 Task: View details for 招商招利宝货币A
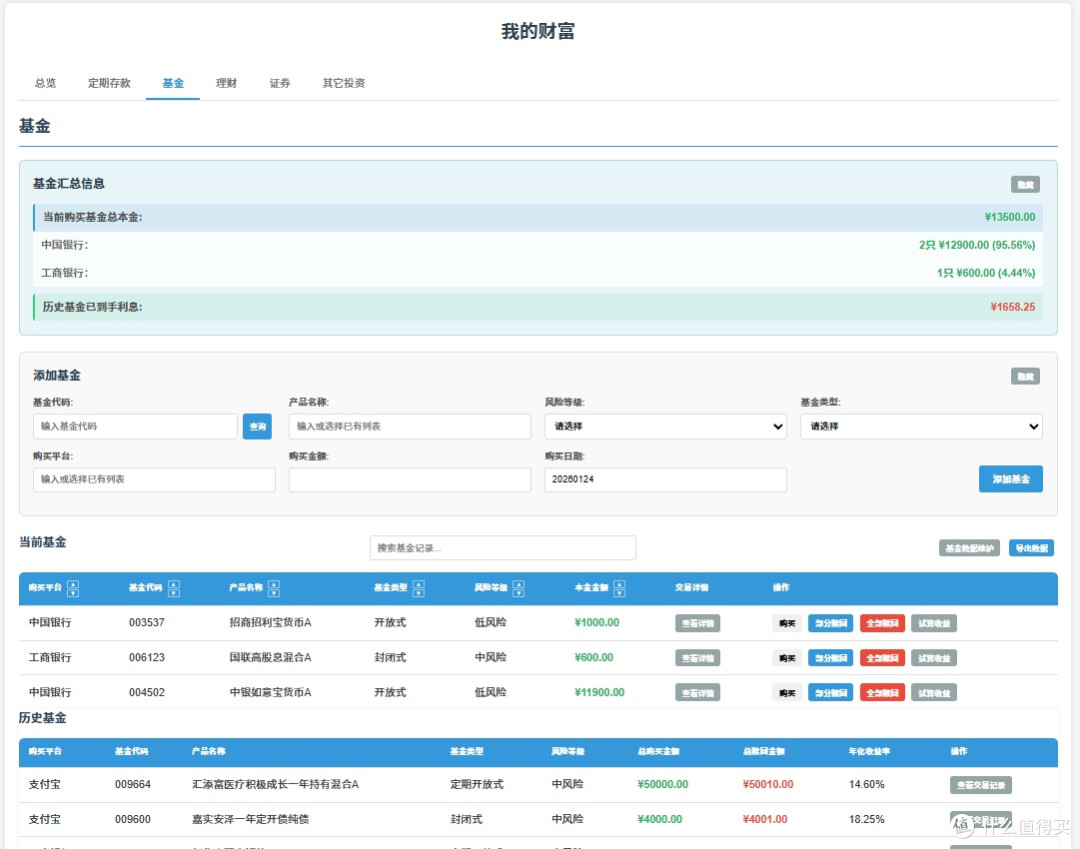tap(697, 623)
